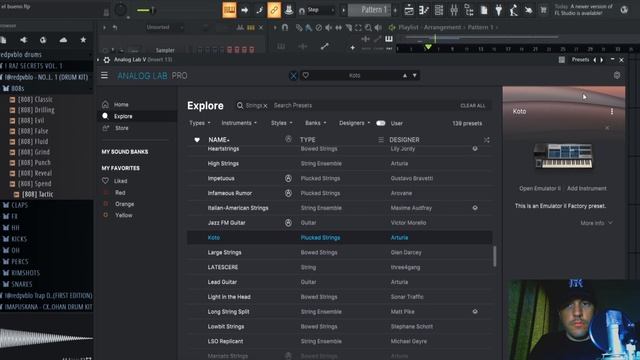The height and width of the screenshot is (360, 640).
Task: Click the plugin wrapper gear icon
Action: 107,60
